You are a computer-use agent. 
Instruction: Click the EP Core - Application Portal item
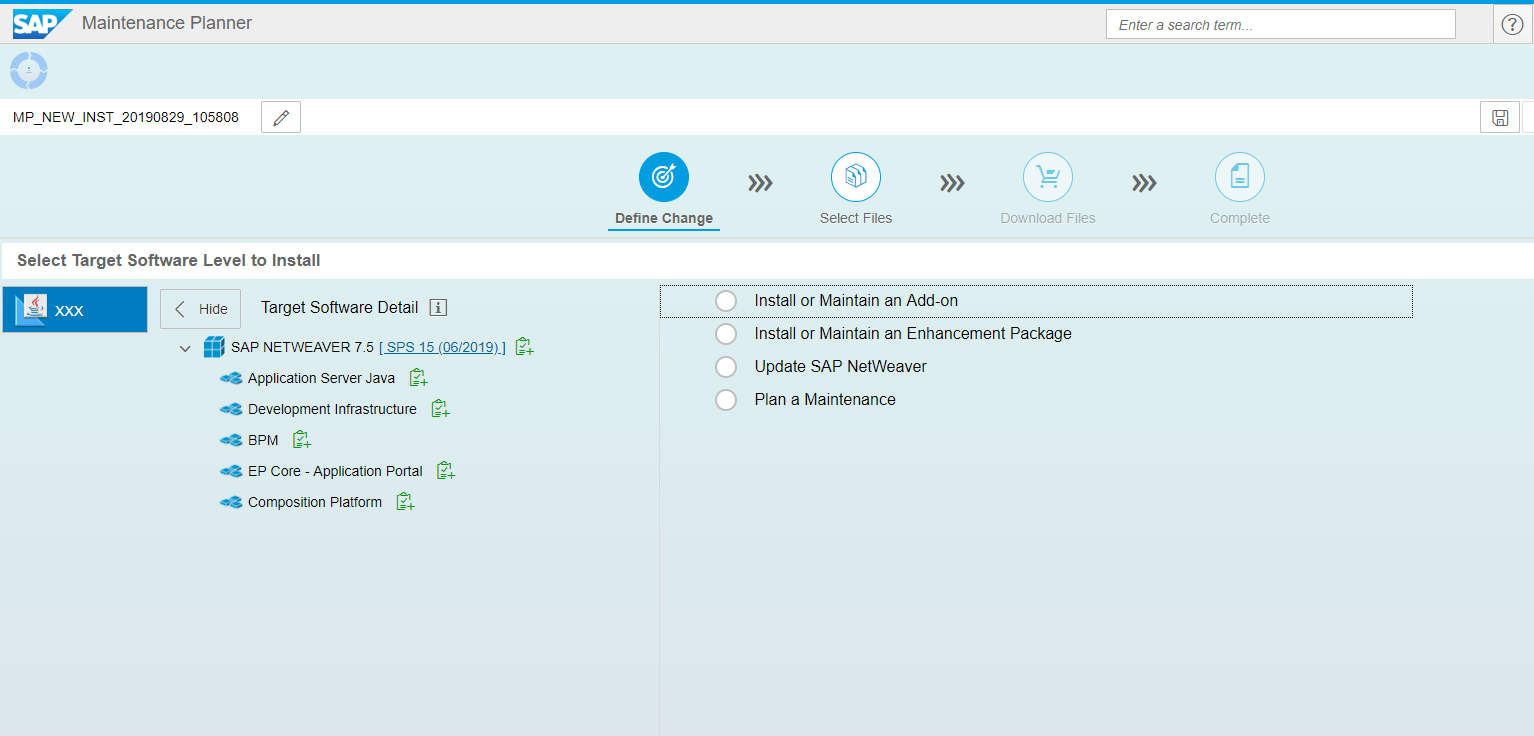[335, 471]
